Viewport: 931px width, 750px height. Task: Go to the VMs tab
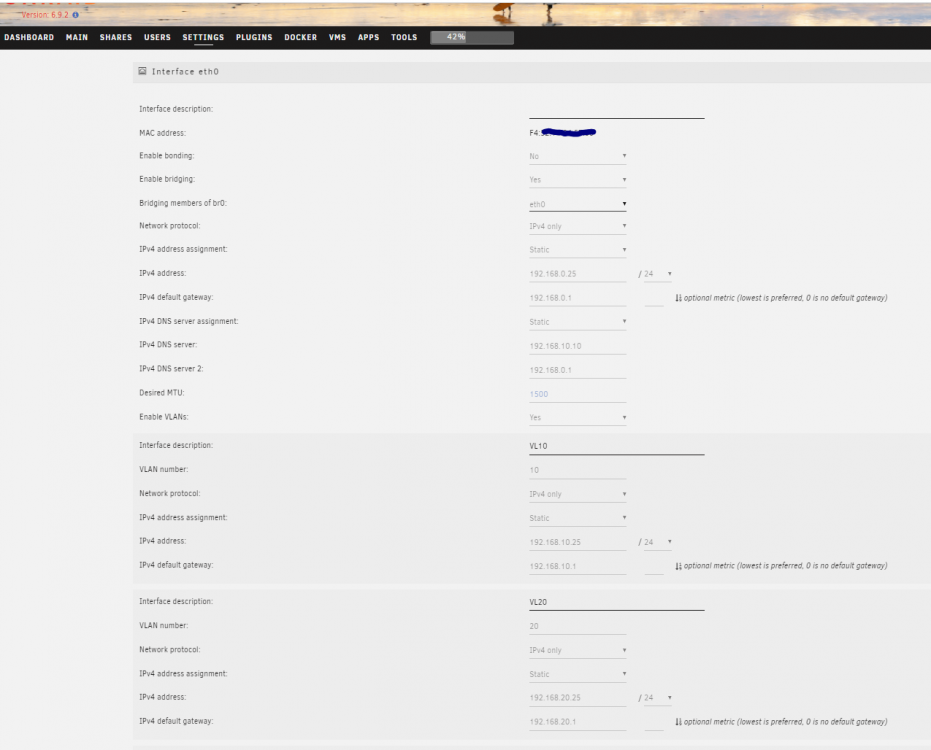click(x=337, y=37)
